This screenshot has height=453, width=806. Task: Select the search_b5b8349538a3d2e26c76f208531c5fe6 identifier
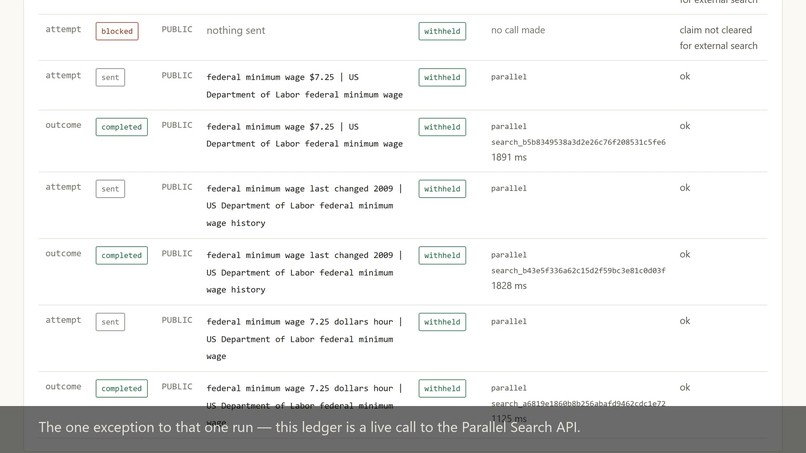point(578,142)
